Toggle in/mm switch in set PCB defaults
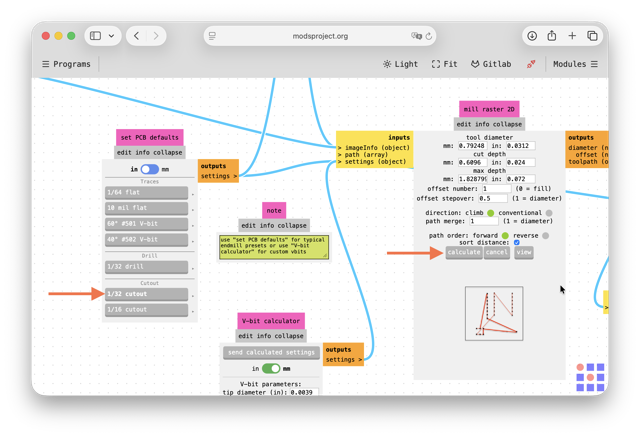The width and height of the screenshot is (640, 437). pyautogui.click(x=149, y=169)
